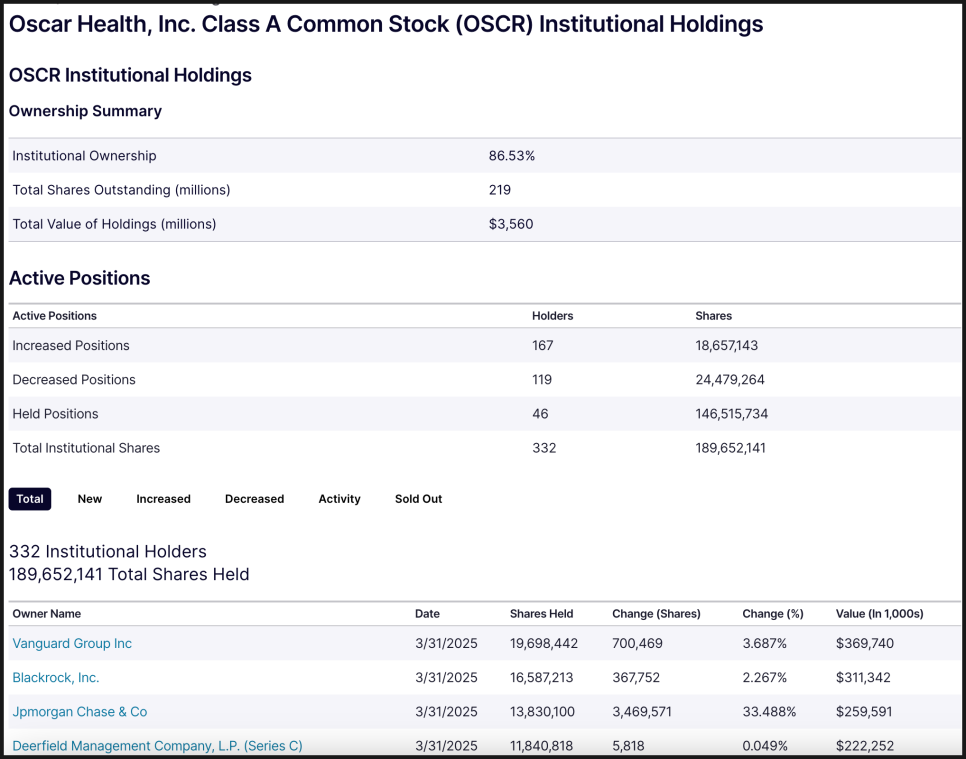Select Vanguard's 19,698,442 shares held
This screenshot has height=759, width=966.
coord(544,643)
